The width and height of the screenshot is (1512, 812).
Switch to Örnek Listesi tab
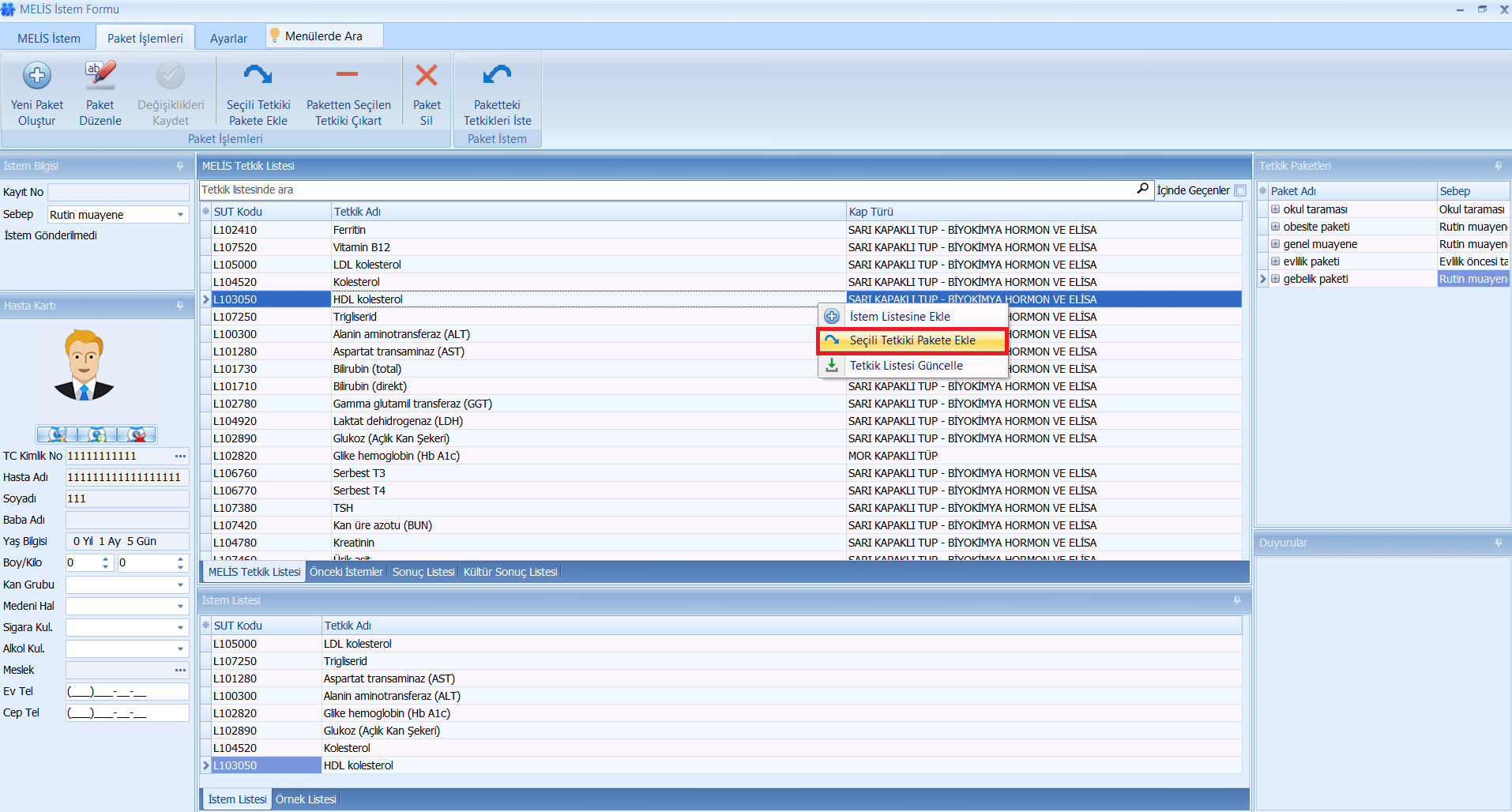click(306, 799)
